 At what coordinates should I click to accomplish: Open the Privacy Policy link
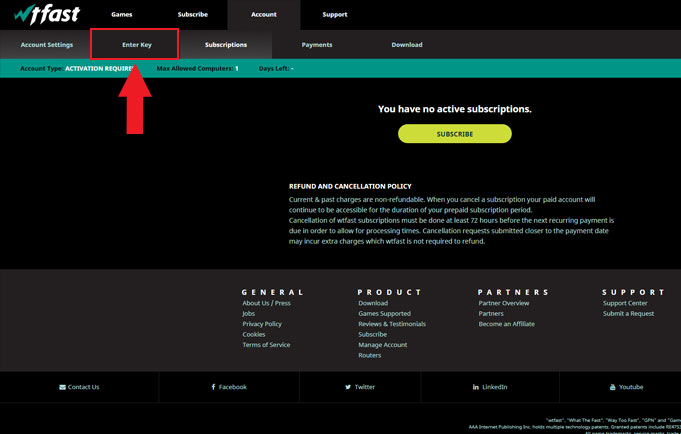pos(262,324)
